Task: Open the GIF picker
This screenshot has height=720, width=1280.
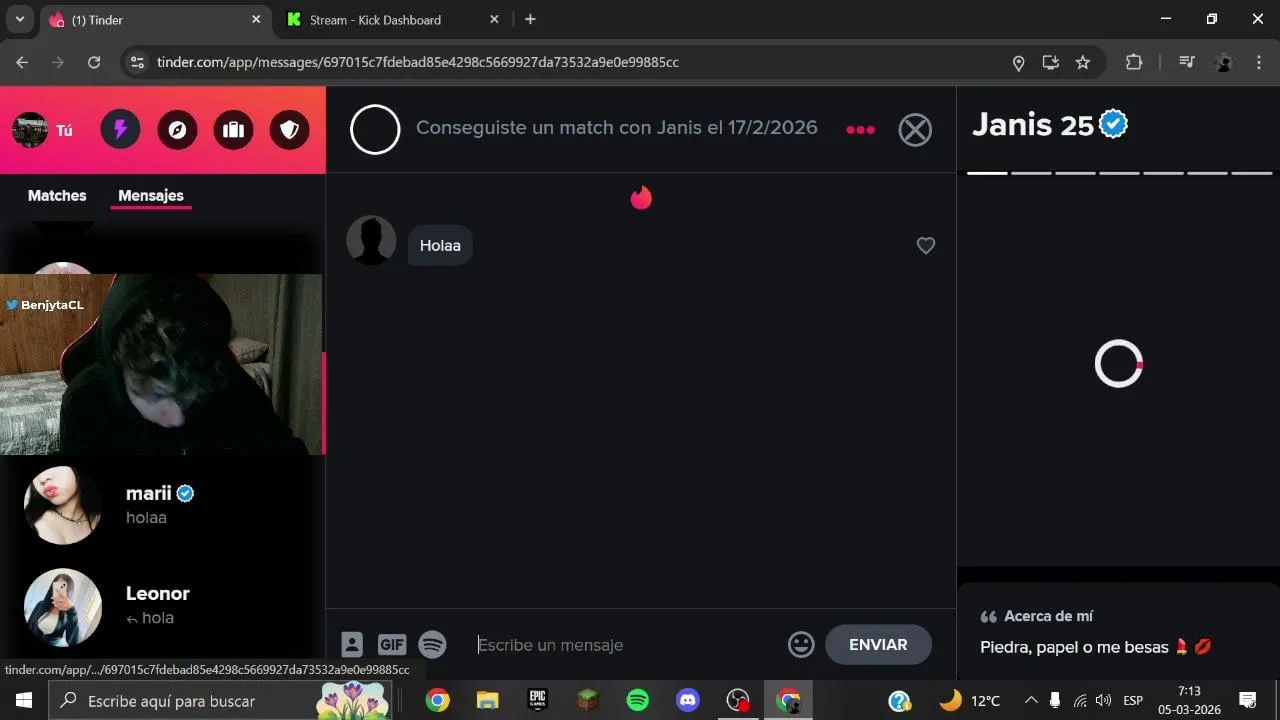Action: (392, 645)
